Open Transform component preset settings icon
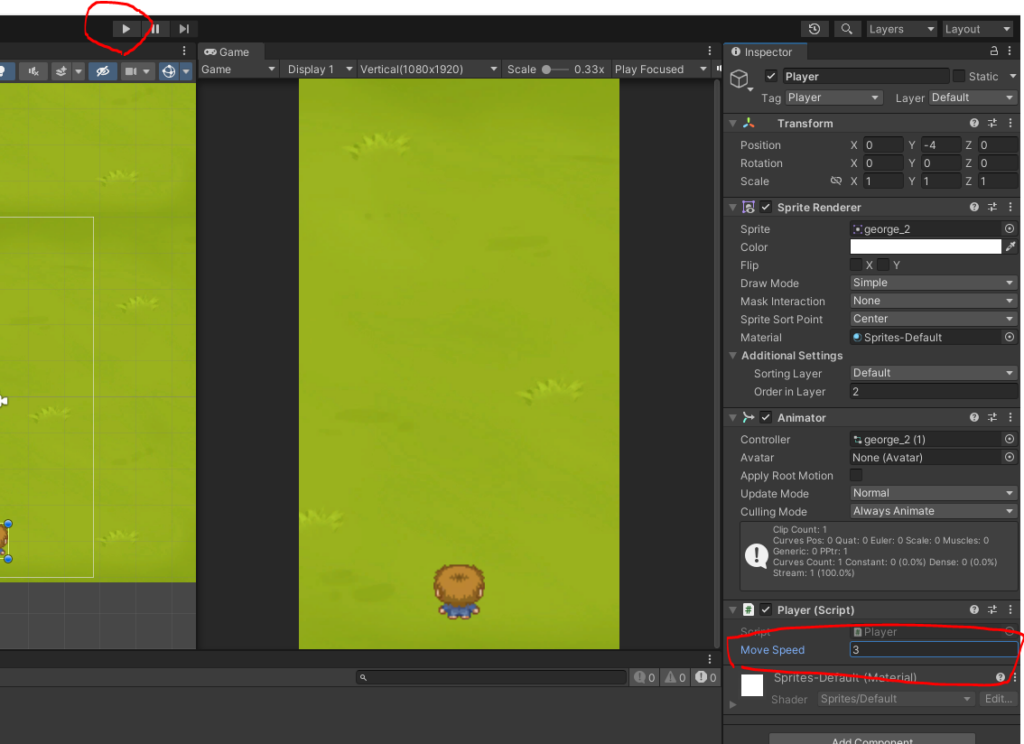1024x744 pixels. tap(993, 123)
